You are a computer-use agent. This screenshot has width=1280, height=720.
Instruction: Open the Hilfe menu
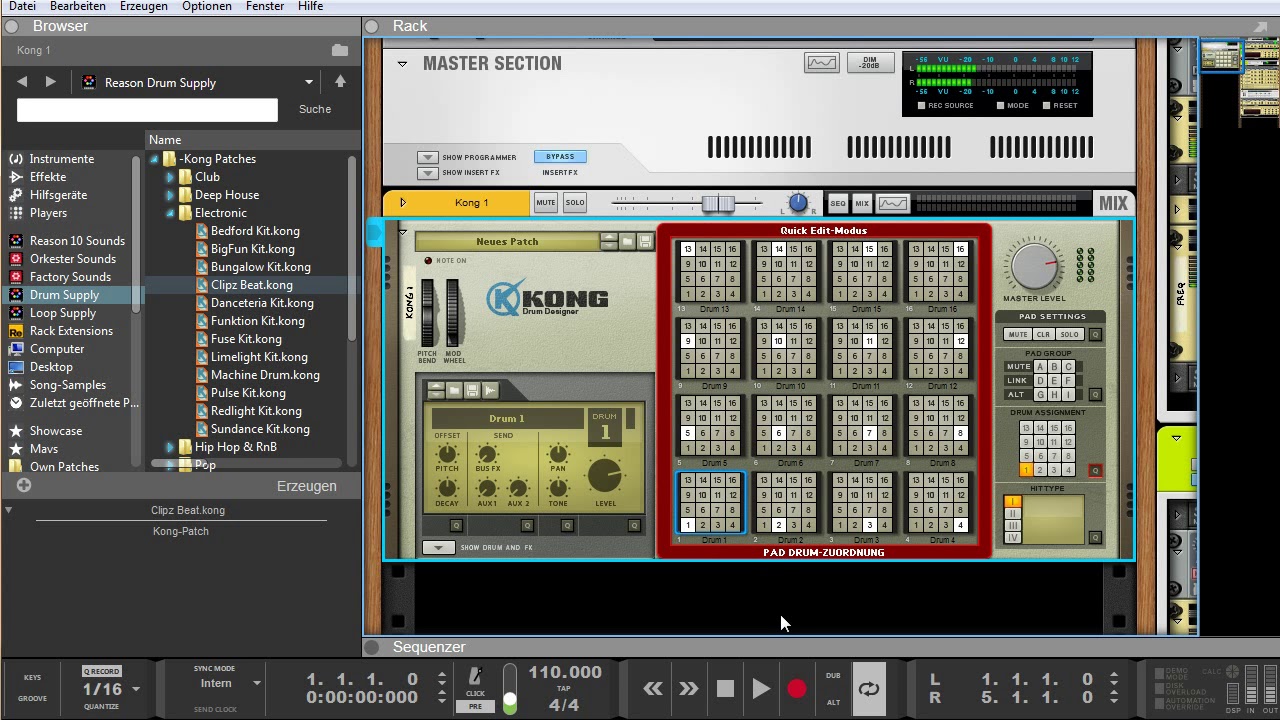310,6
